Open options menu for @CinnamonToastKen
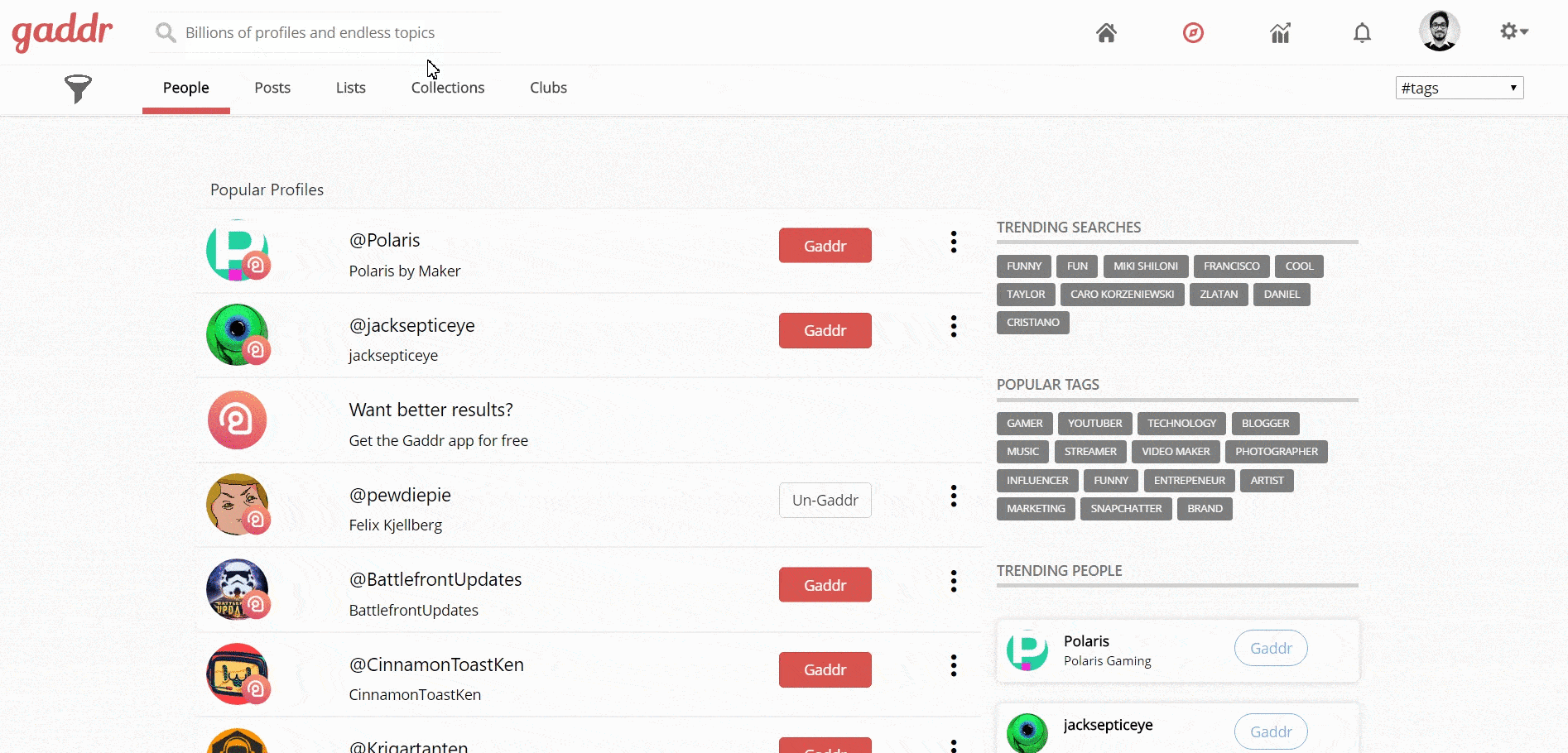The image size is (1568, 753). tap(954, 665)
